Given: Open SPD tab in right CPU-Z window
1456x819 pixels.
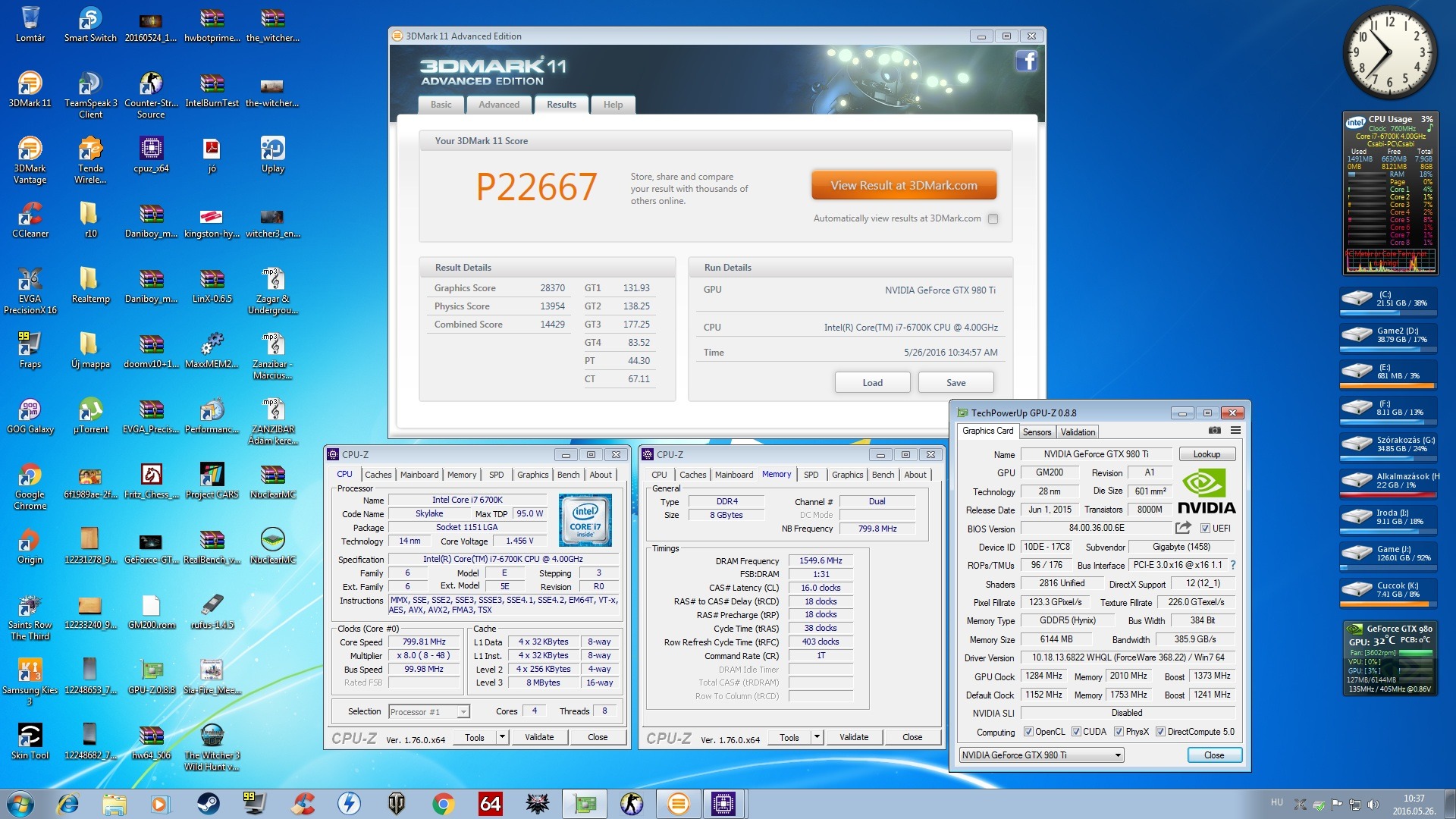Looking at the screenshot, I should (x=811, y=475).
